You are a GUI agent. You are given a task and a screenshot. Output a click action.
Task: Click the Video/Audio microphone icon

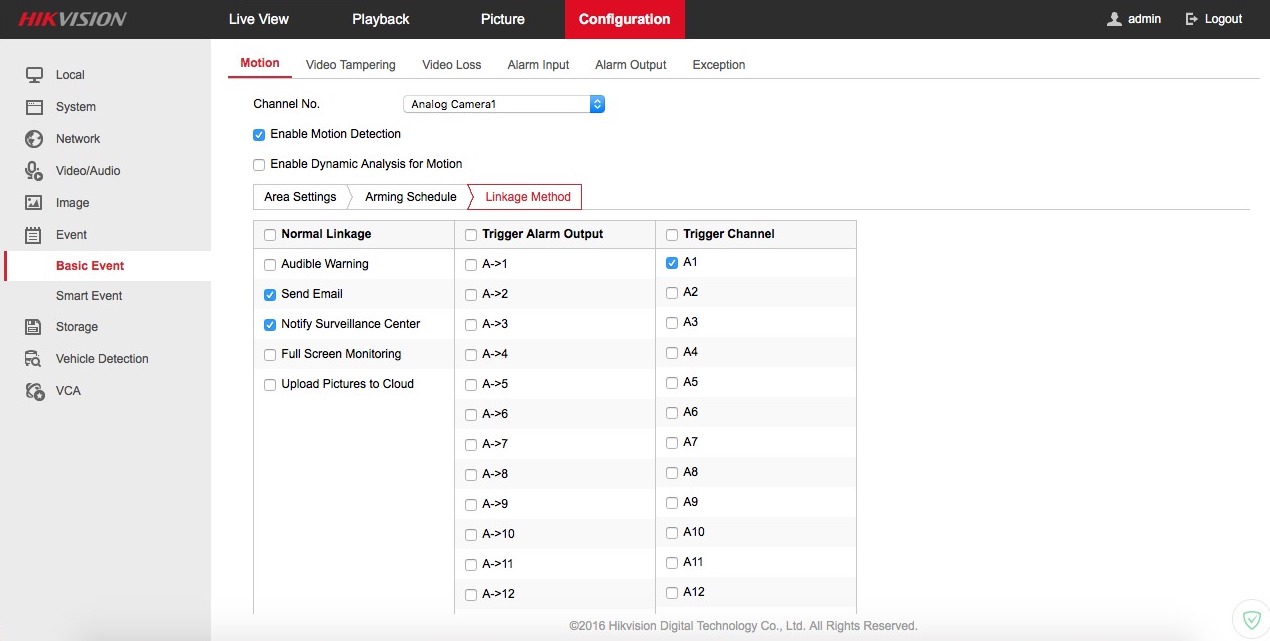34,171
